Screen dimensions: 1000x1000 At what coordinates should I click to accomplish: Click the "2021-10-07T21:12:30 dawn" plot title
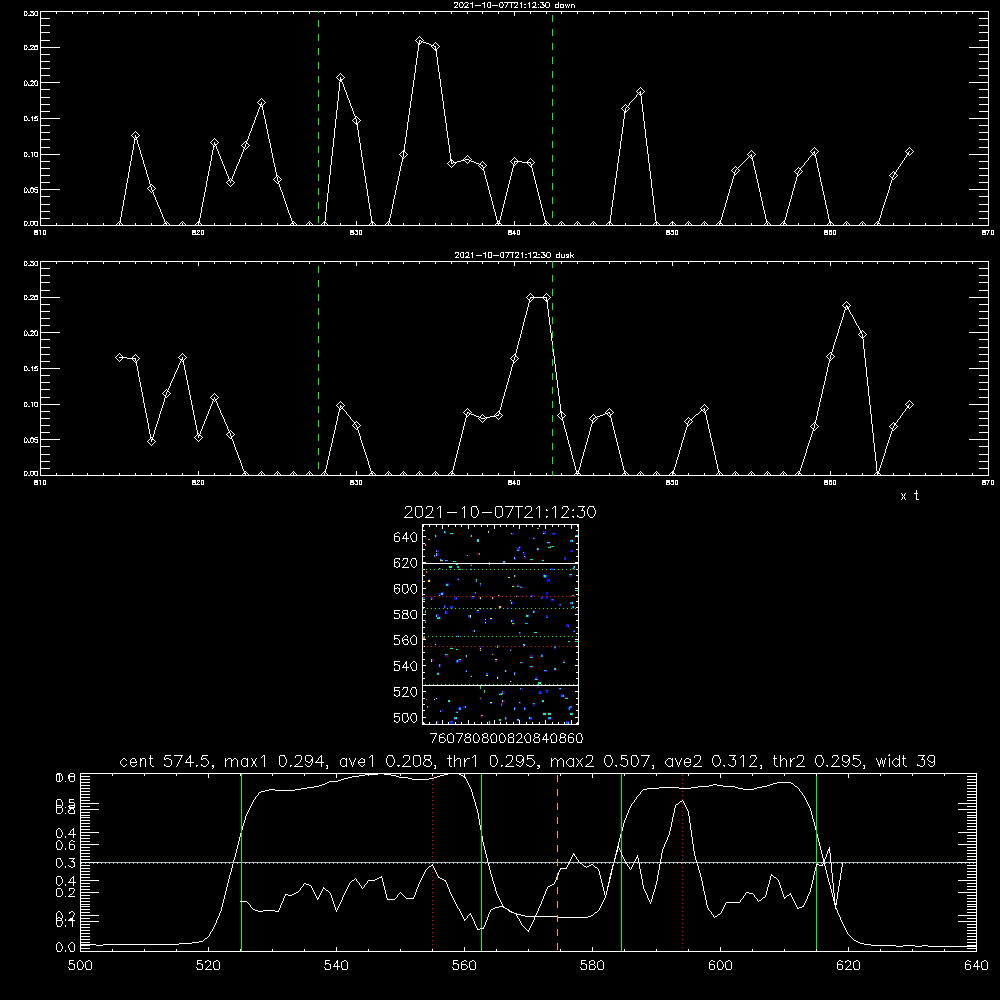(514, 5)
